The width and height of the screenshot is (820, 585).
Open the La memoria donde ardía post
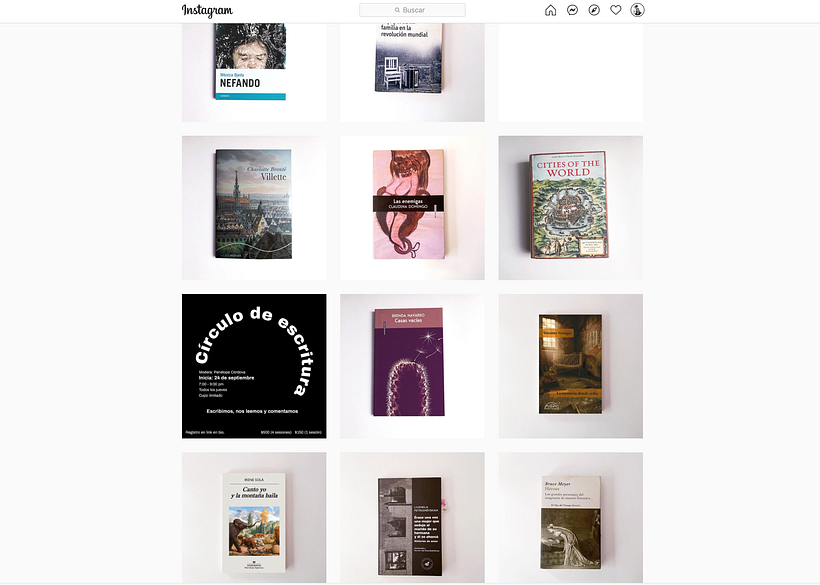click(571, 366)
